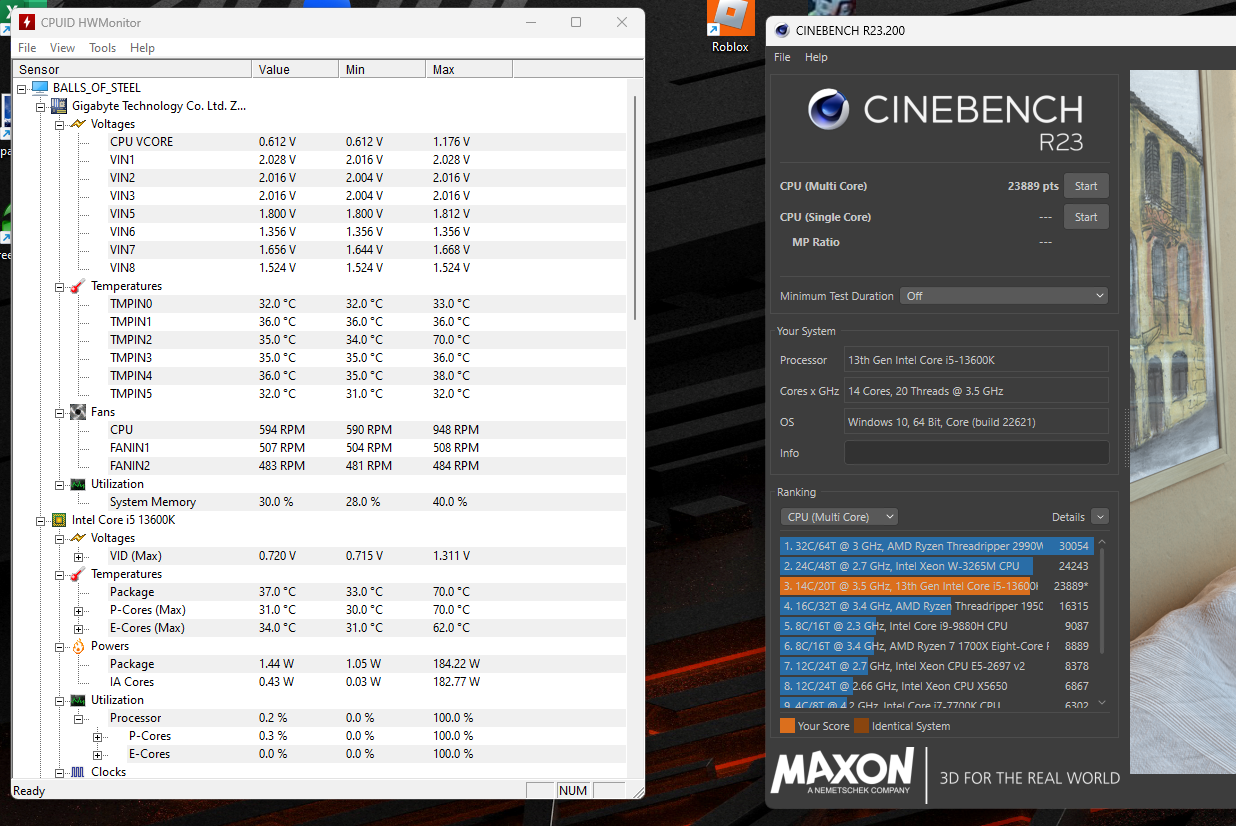Select the IA Cores power row
This screenshot has width=1236, height=826.
click(366, 682)
